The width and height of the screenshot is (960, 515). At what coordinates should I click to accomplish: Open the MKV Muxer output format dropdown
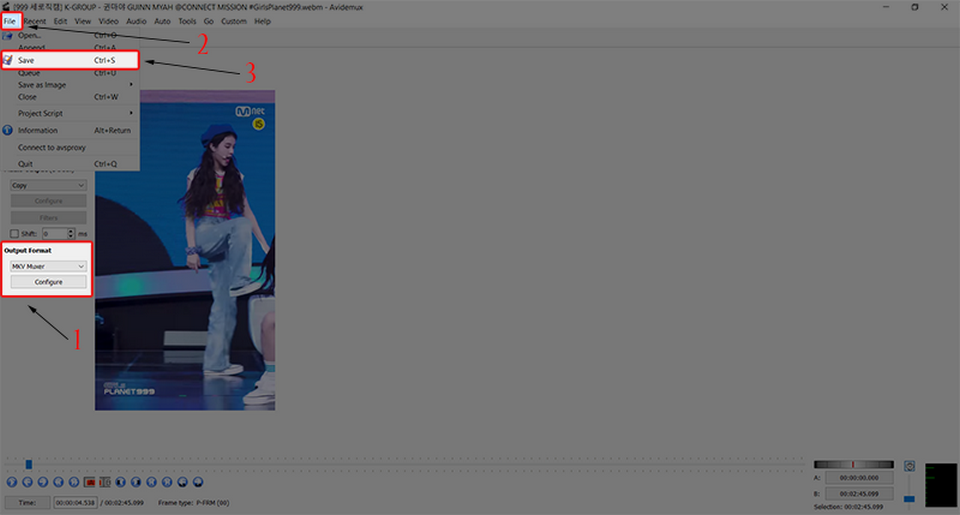pyautogui.click(x=48, y=266)
